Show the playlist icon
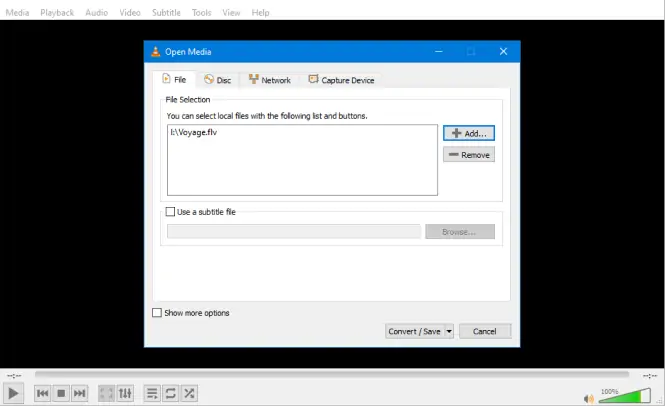The height and width of the screenshot is (406, 665). 152,393
